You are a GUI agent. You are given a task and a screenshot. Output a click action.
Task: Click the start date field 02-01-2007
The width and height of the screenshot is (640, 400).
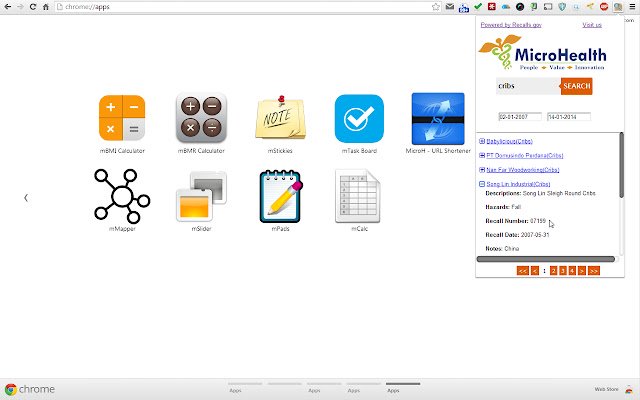pos(520,117)
